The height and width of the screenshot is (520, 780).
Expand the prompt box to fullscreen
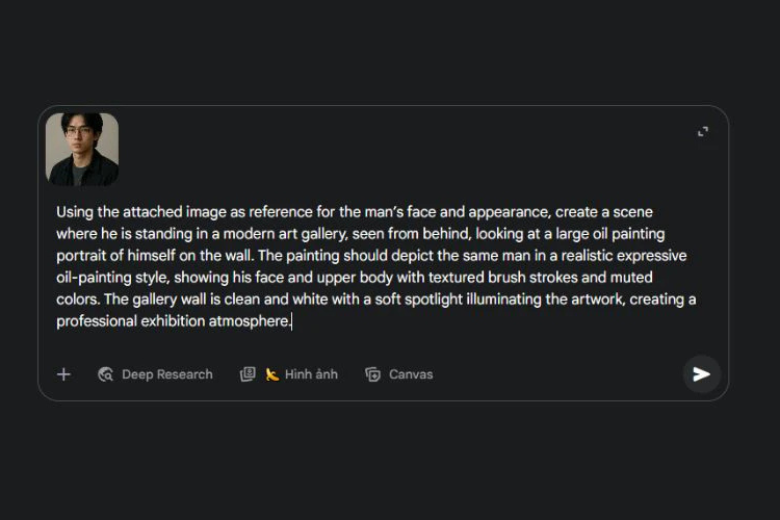pos(703,132)
